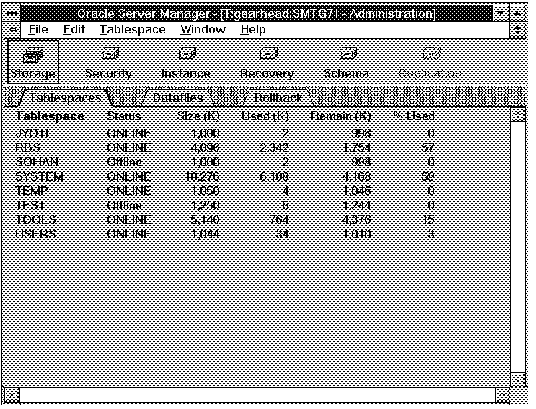This screenshot has height=409, width=536.
Task: Click the Size (K) column header
Action: (198, 116)
